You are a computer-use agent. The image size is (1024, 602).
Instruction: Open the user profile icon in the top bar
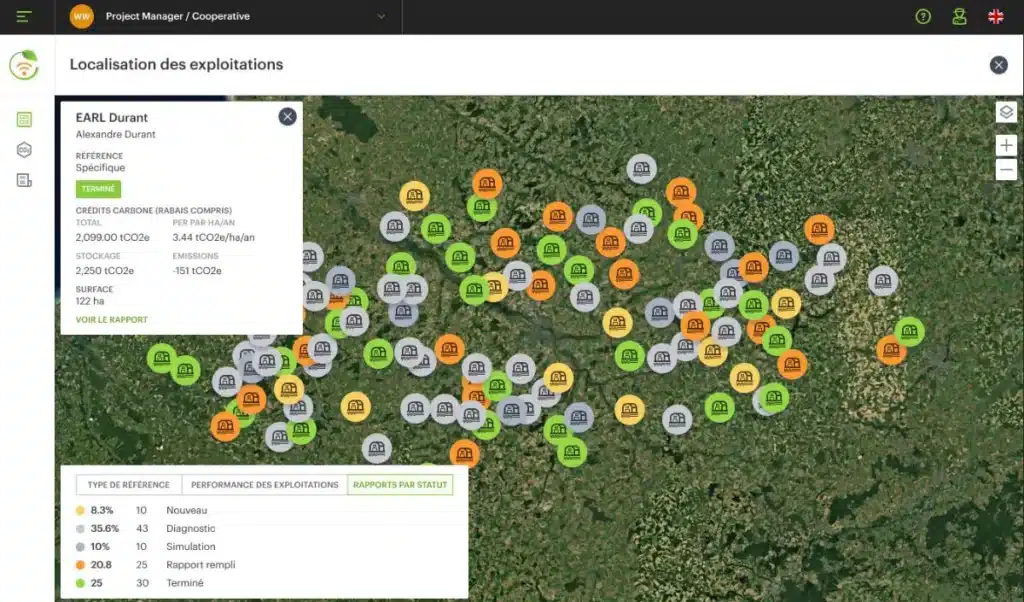(959, 17)
